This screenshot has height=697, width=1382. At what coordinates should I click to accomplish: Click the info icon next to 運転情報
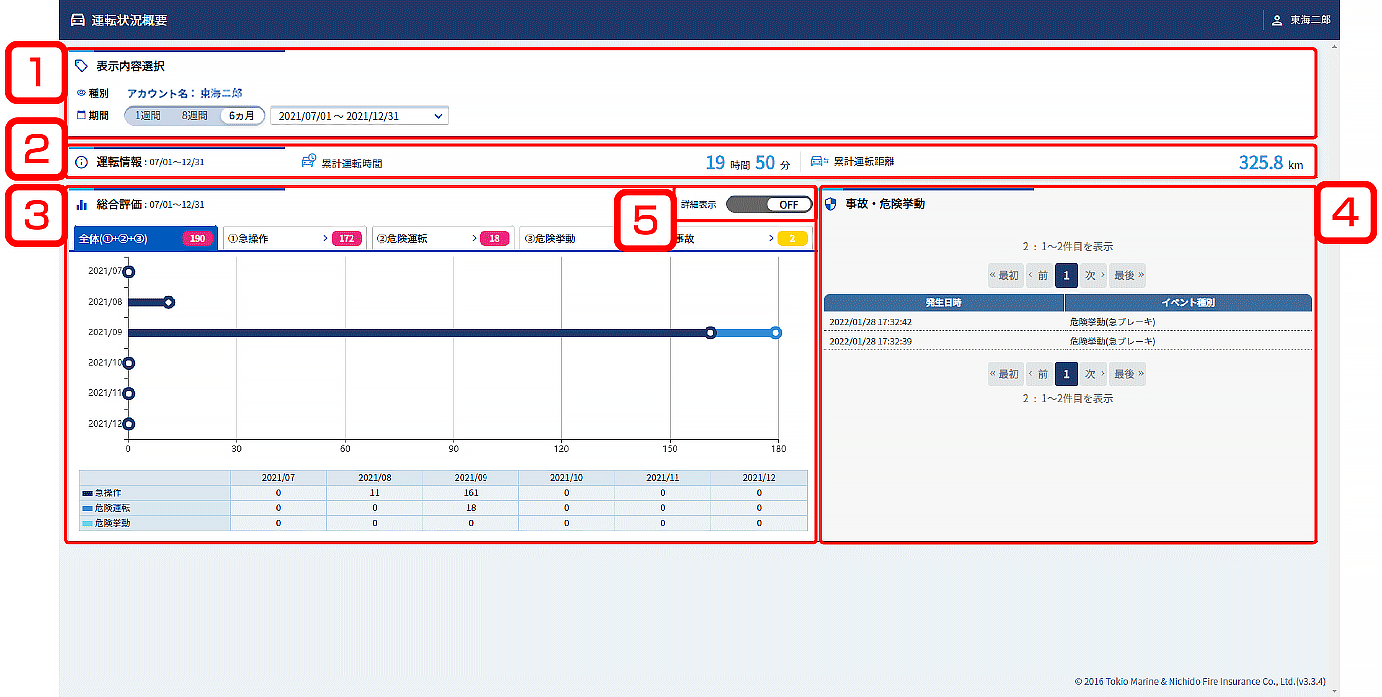[82, 161]
